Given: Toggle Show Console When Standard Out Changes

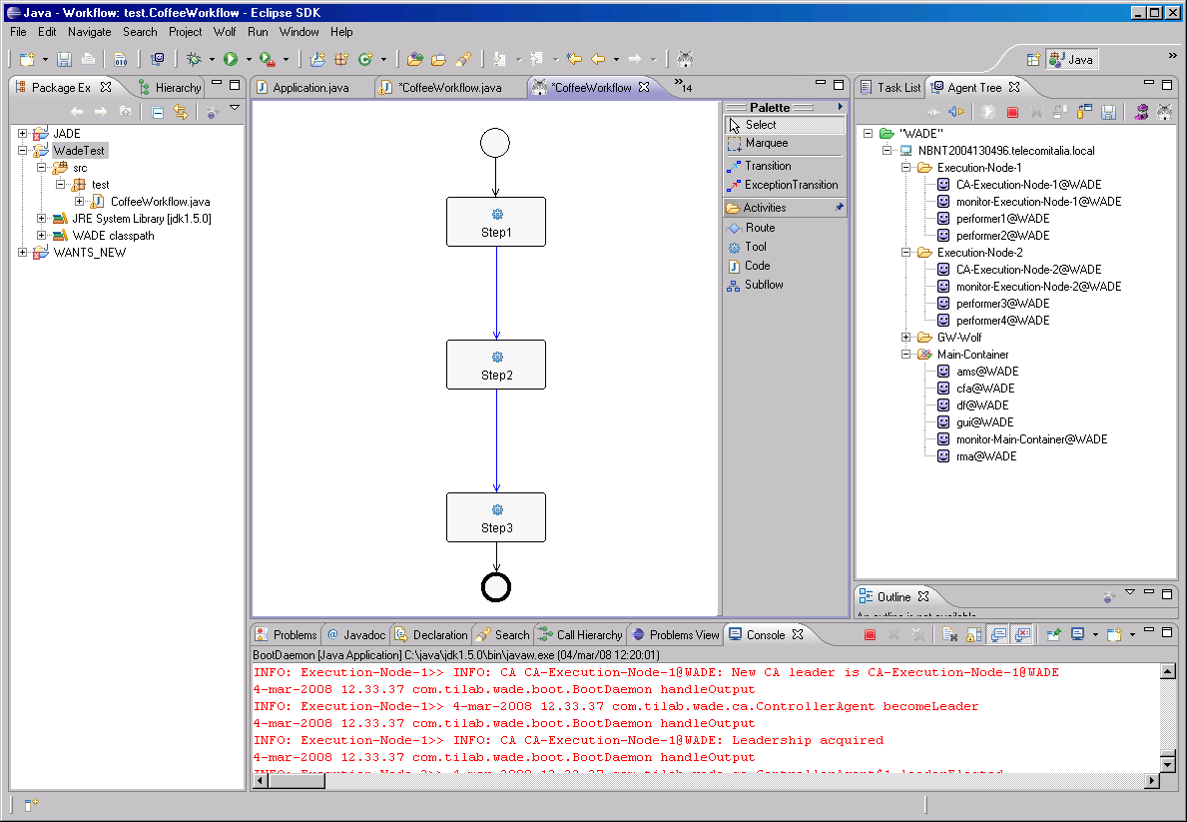Looking at the screenshot, I should click(x=995, y=634).
